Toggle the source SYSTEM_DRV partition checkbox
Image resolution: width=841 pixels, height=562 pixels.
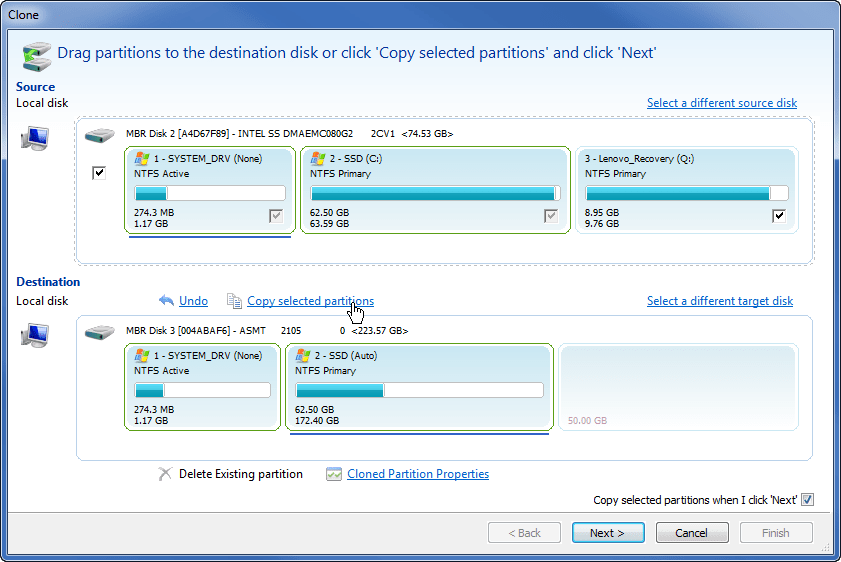click(x=276, y=216)
